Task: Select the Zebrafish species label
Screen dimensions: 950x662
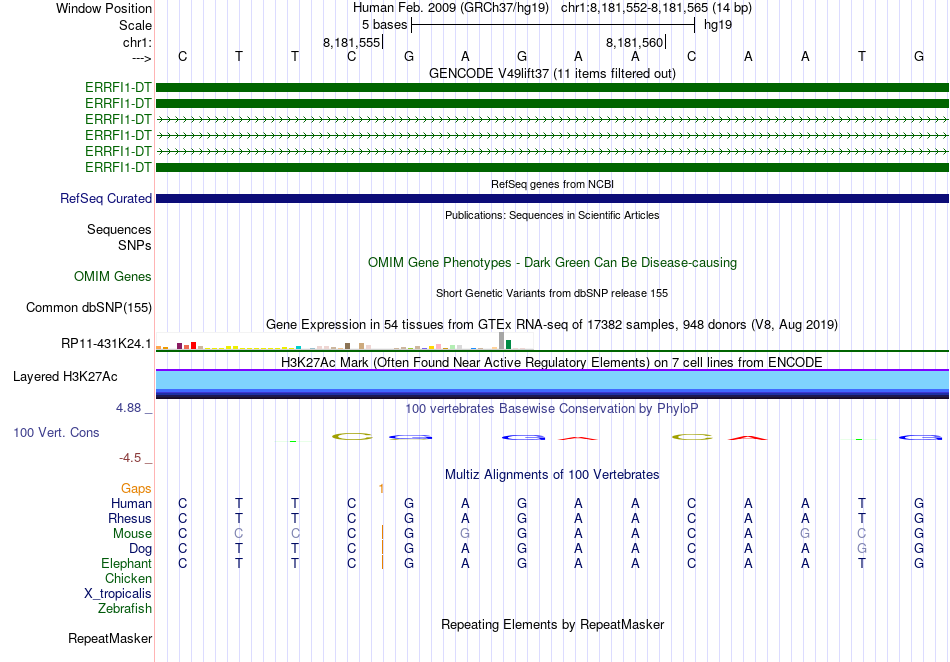Action: click(125, 608)
